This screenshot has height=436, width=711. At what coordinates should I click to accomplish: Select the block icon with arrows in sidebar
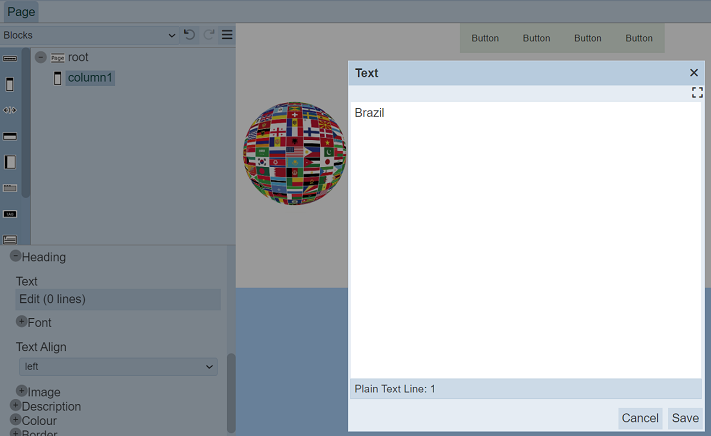pos(10,110)
